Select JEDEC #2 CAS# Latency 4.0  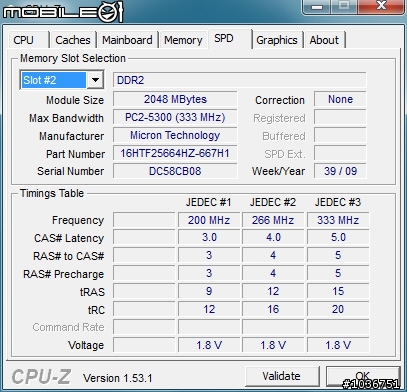tap(273, 238)
